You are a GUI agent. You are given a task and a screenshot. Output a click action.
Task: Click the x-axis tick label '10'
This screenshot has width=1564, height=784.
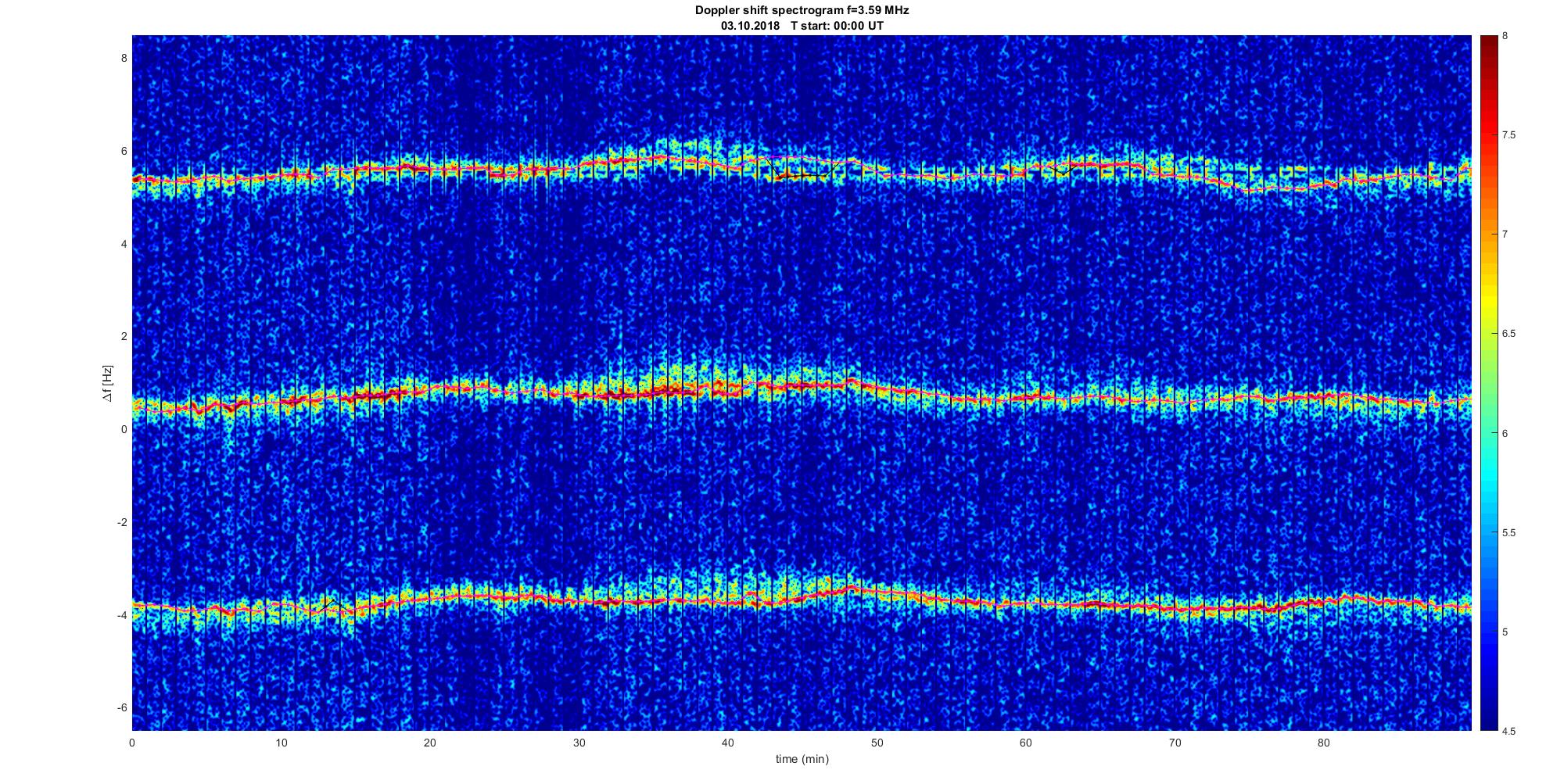[281, 742]
